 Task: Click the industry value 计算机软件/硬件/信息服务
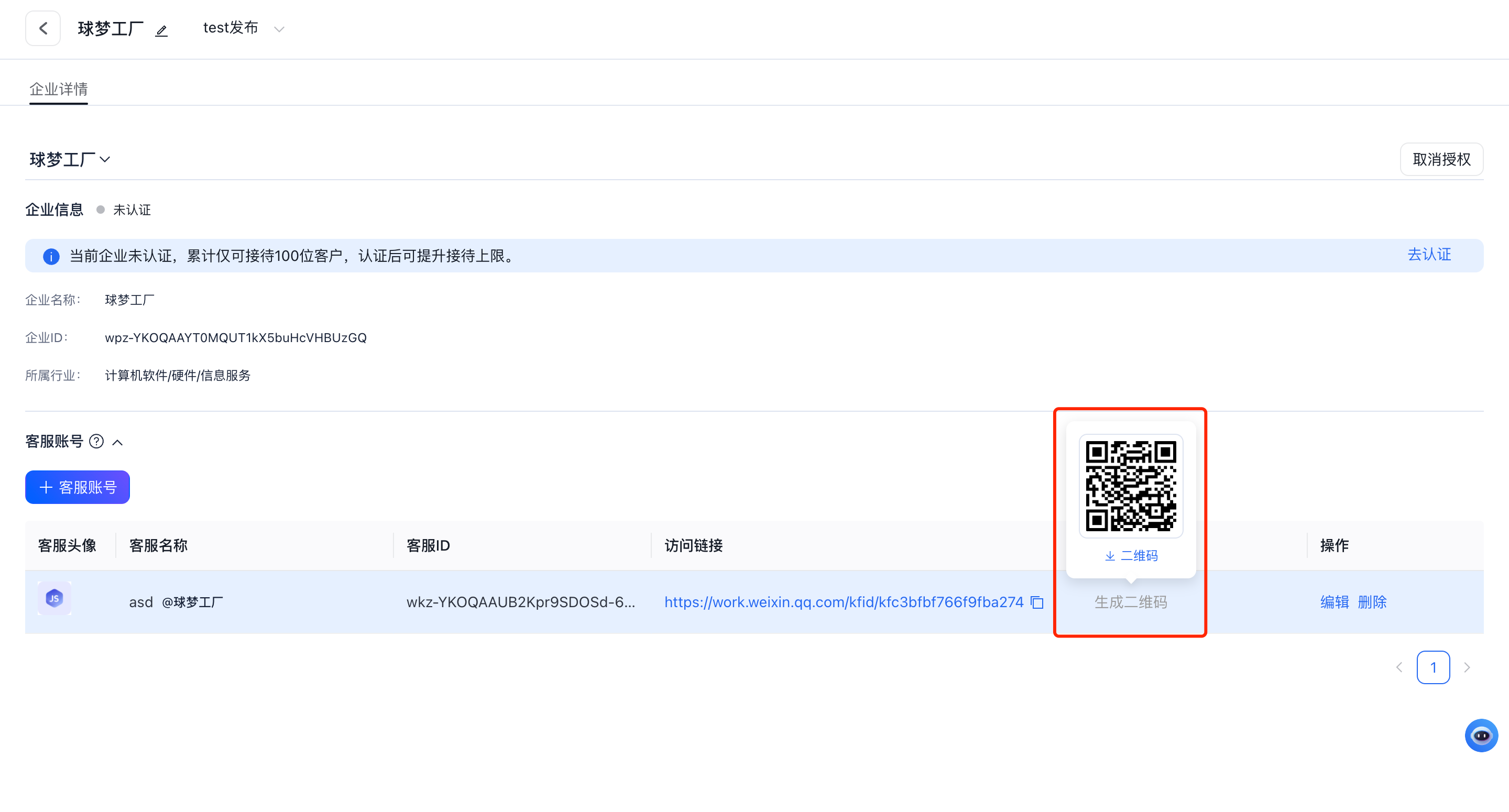[x=178, y=375]
